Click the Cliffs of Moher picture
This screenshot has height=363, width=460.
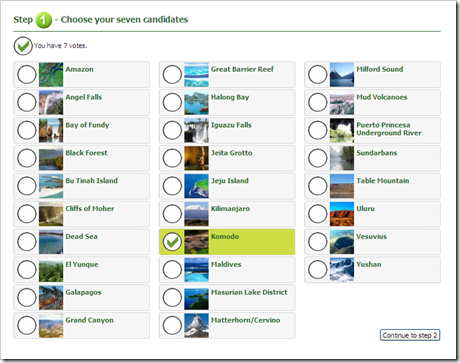[51, 214]
